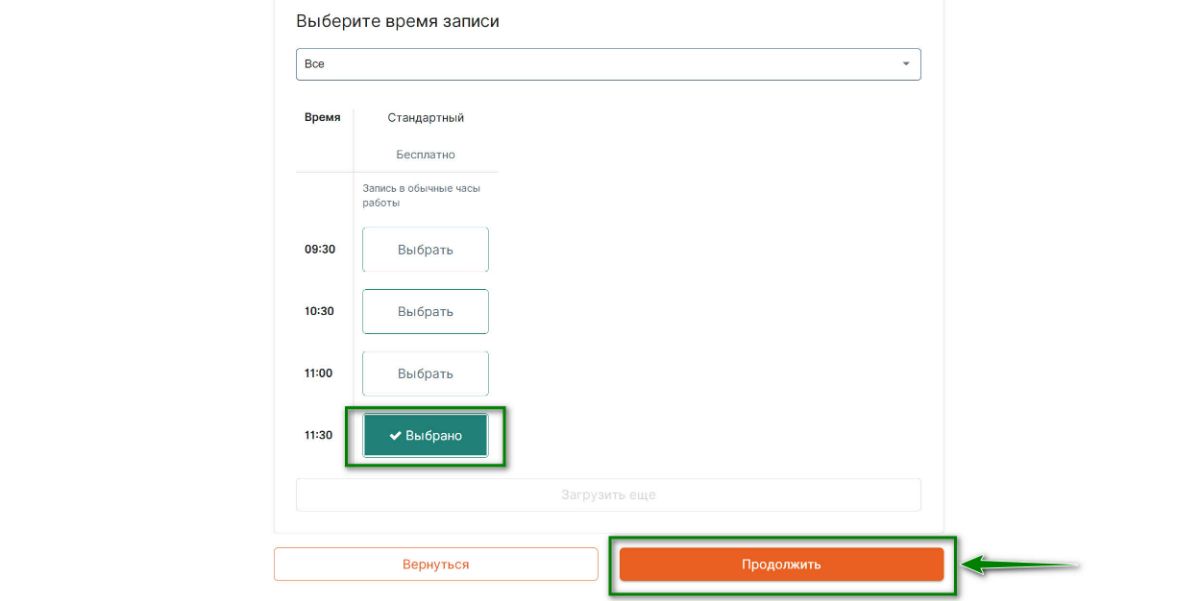
Task: Go back using the "Вернуться" button
Action: point(435,564)
